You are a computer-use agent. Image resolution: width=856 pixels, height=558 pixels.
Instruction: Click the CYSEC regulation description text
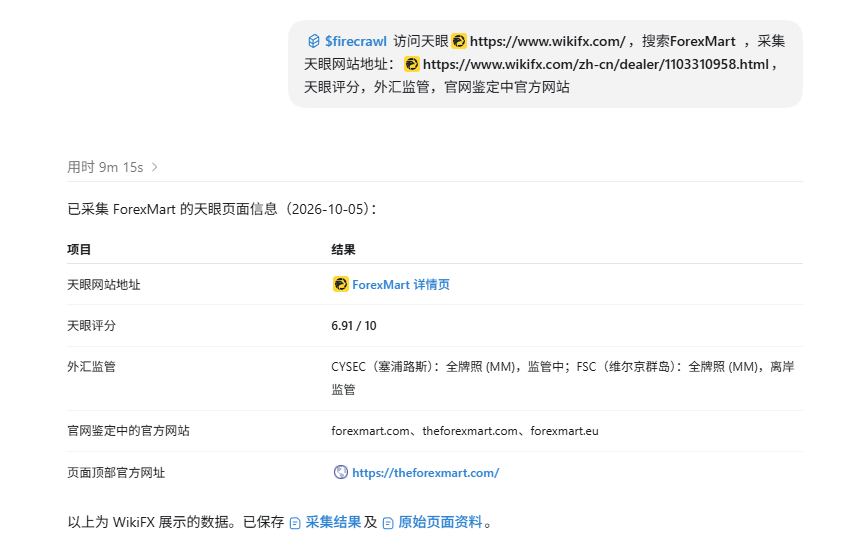563,378
